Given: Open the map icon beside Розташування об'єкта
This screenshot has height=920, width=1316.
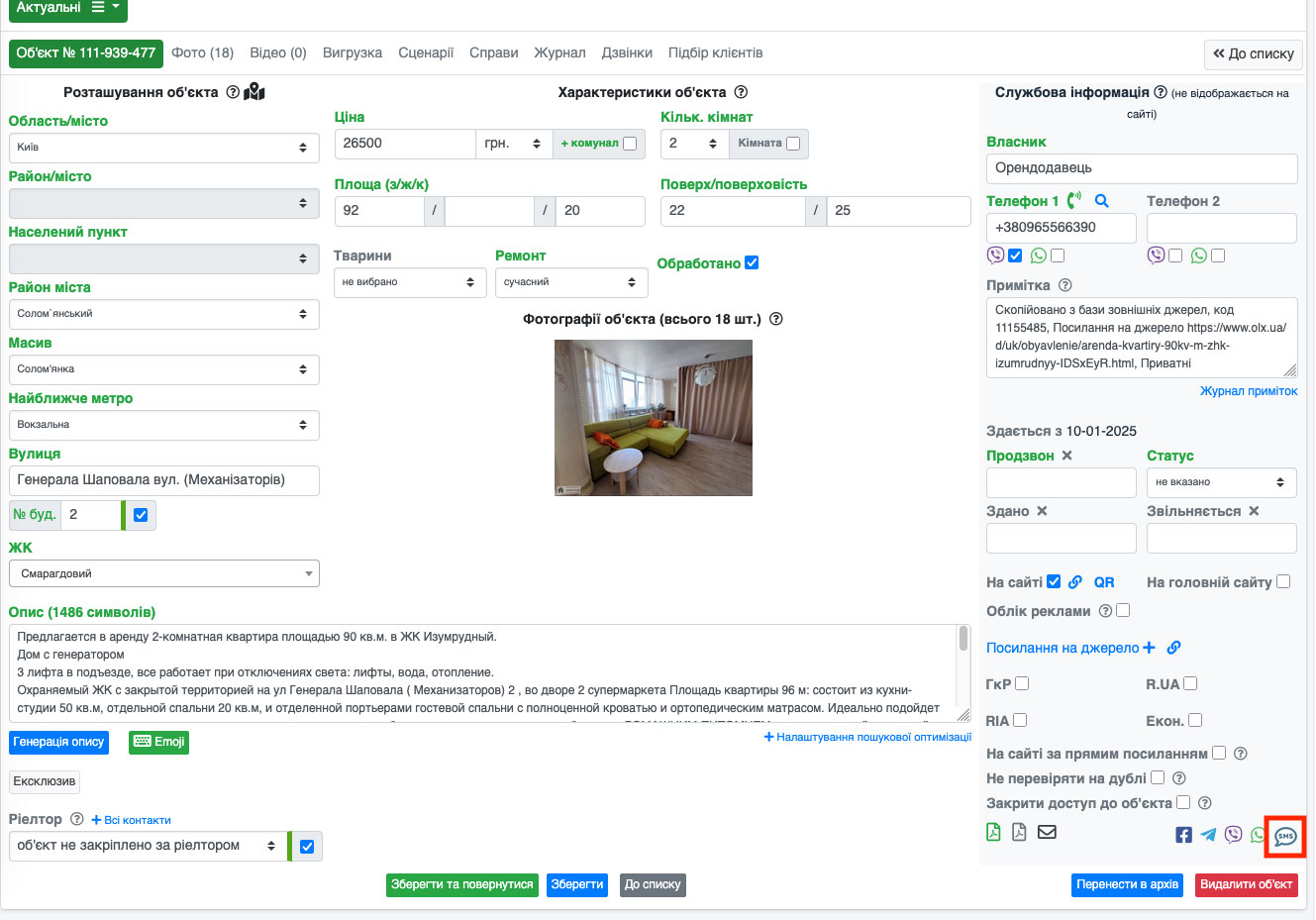Looking at the screenshot, I should (254, 92).
